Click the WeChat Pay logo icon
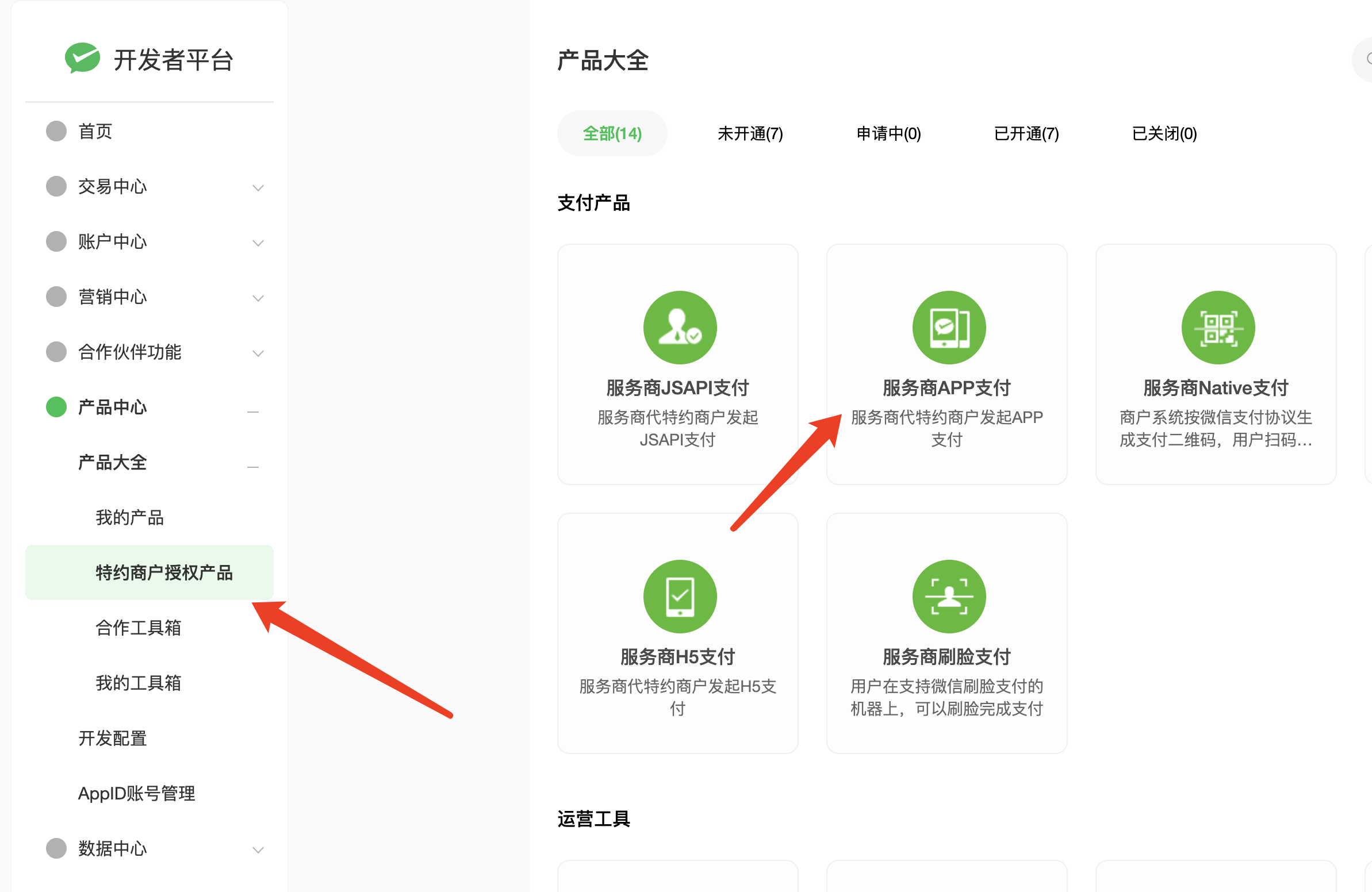The width and height of the screenshot is (1372, 892). [x=82, y=58]
